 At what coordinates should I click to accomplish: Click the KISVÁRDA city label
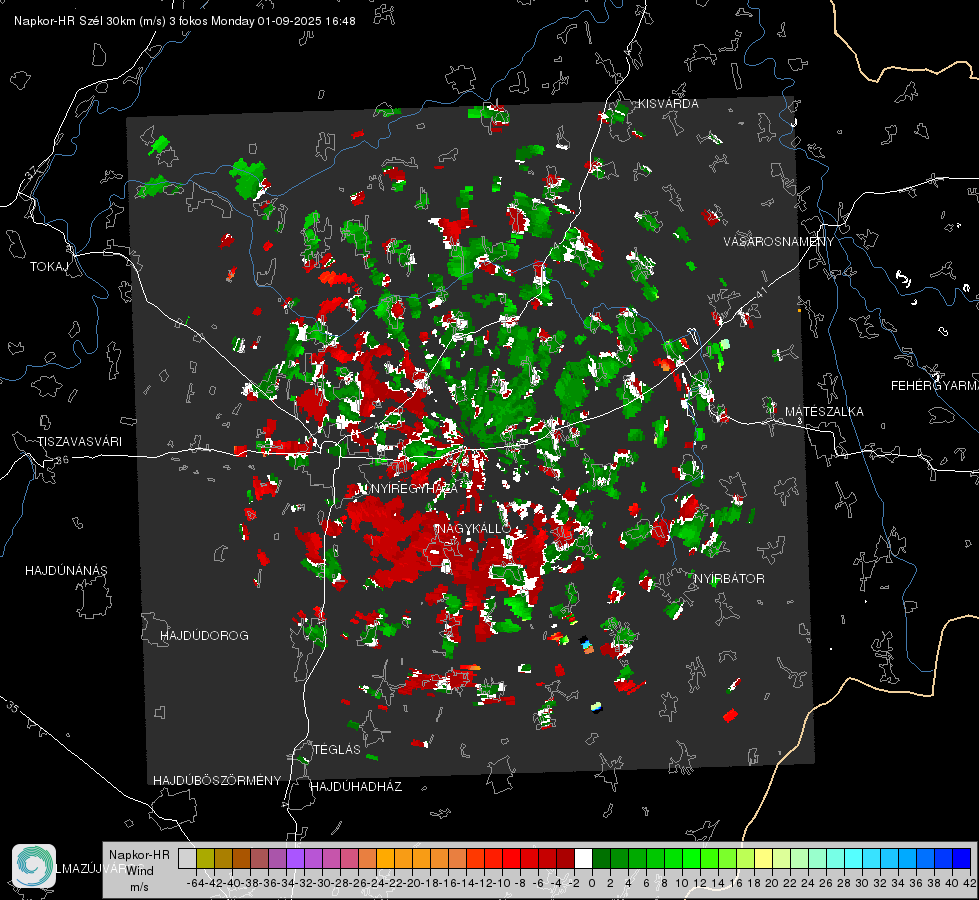coord(668,104)
